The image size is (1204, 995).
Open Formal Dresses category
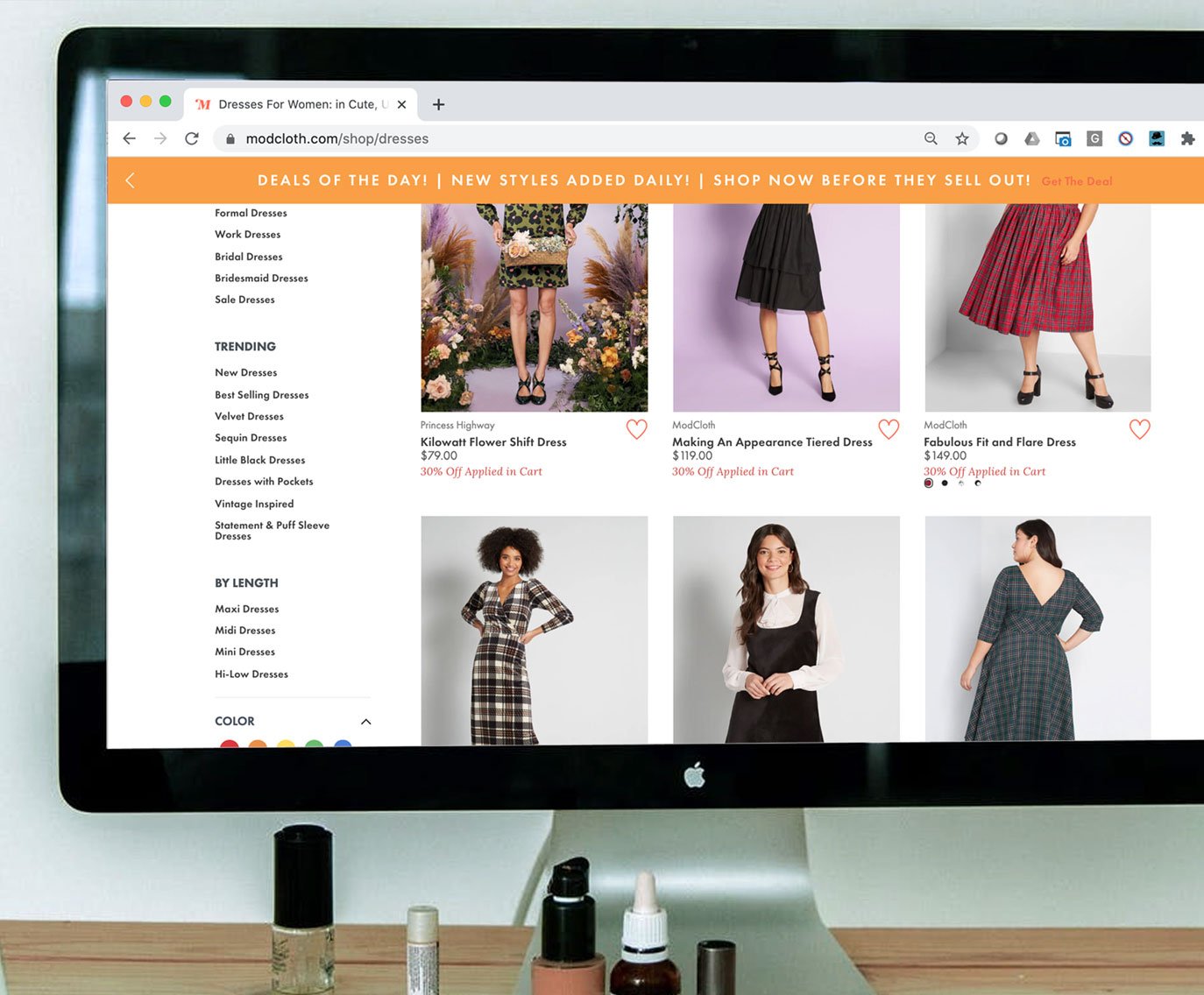[x=251, y=213]
